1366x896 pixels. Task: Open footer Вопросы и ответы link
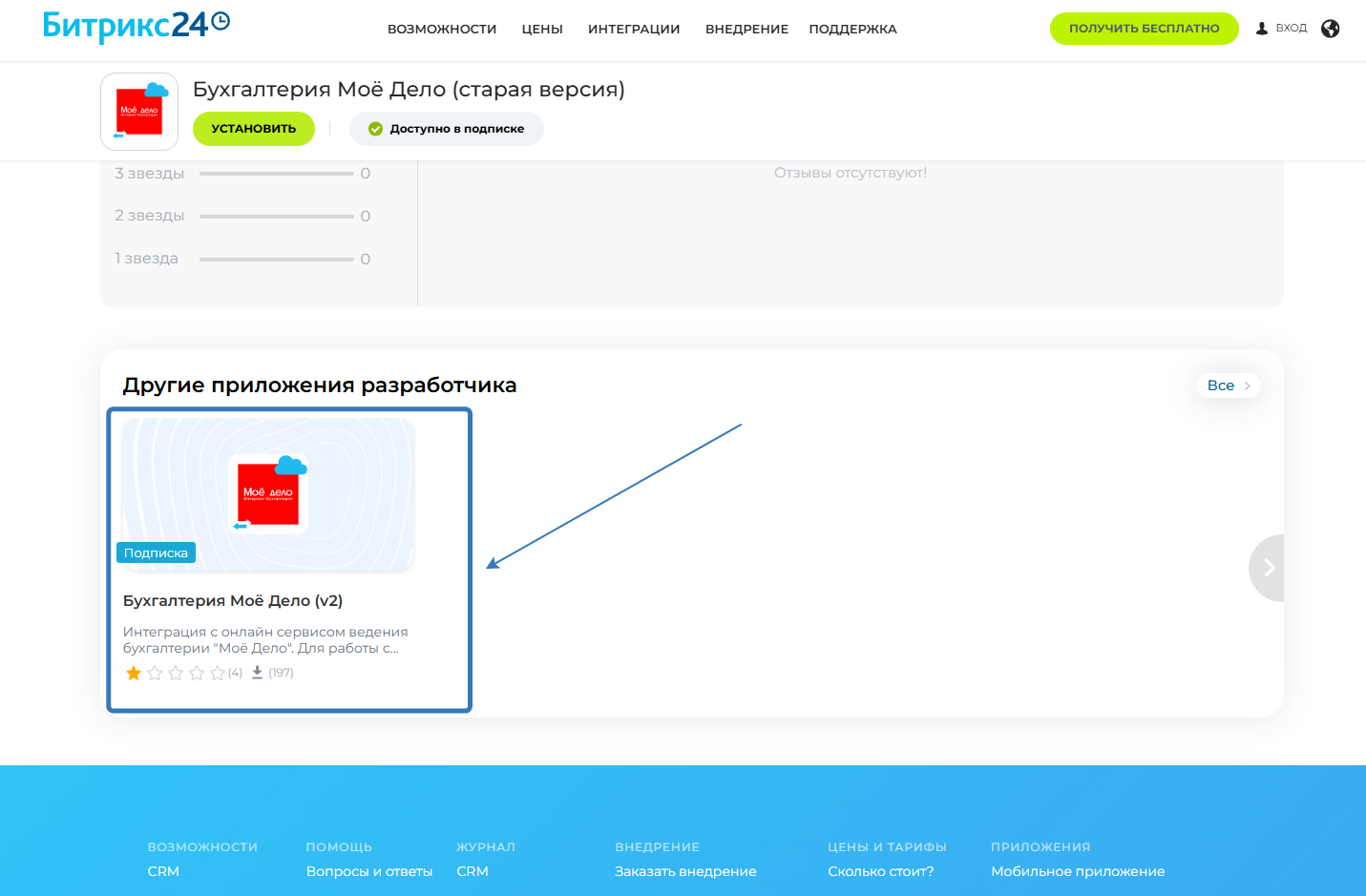coord(369,871)
